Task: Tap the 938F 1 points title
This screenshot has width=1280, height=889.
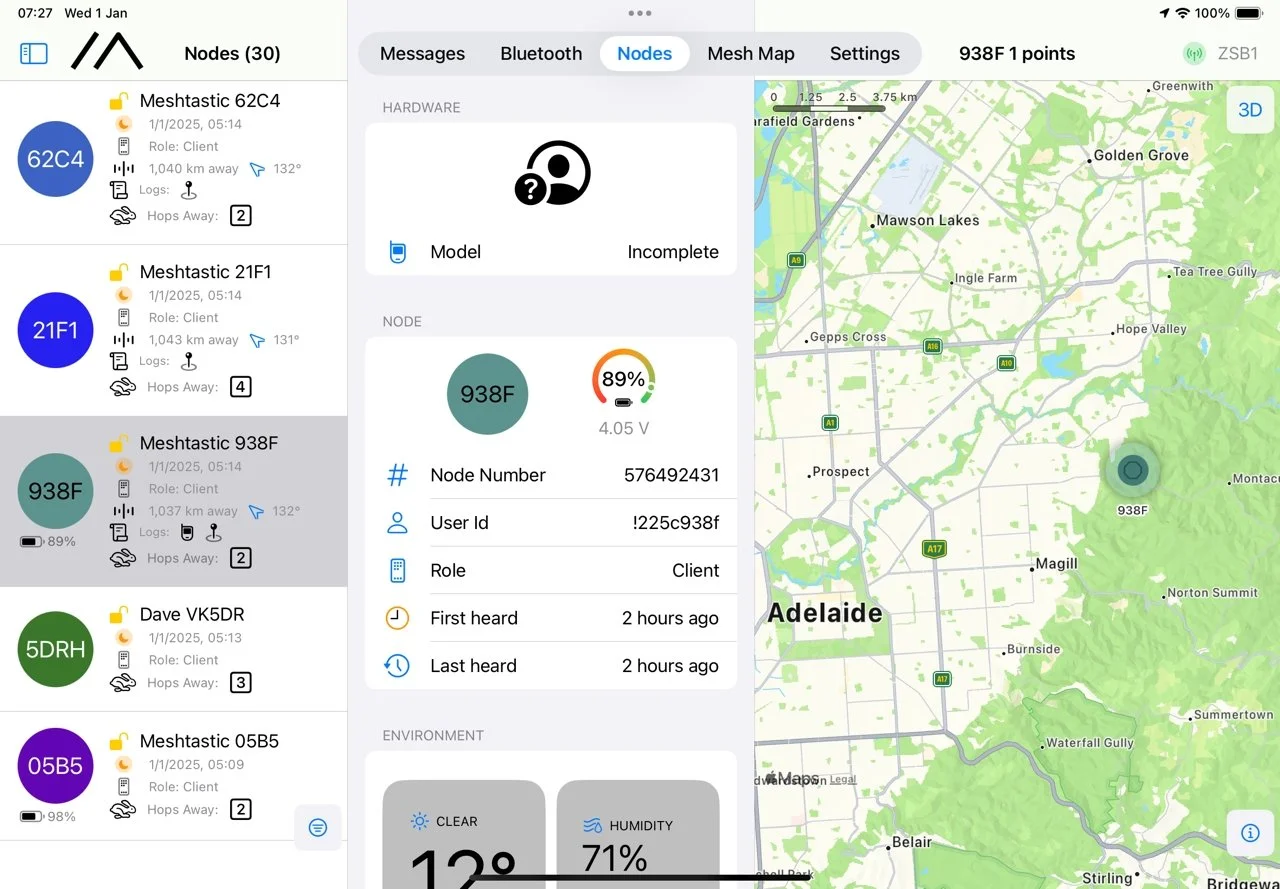Action: tap(1017, 54)
